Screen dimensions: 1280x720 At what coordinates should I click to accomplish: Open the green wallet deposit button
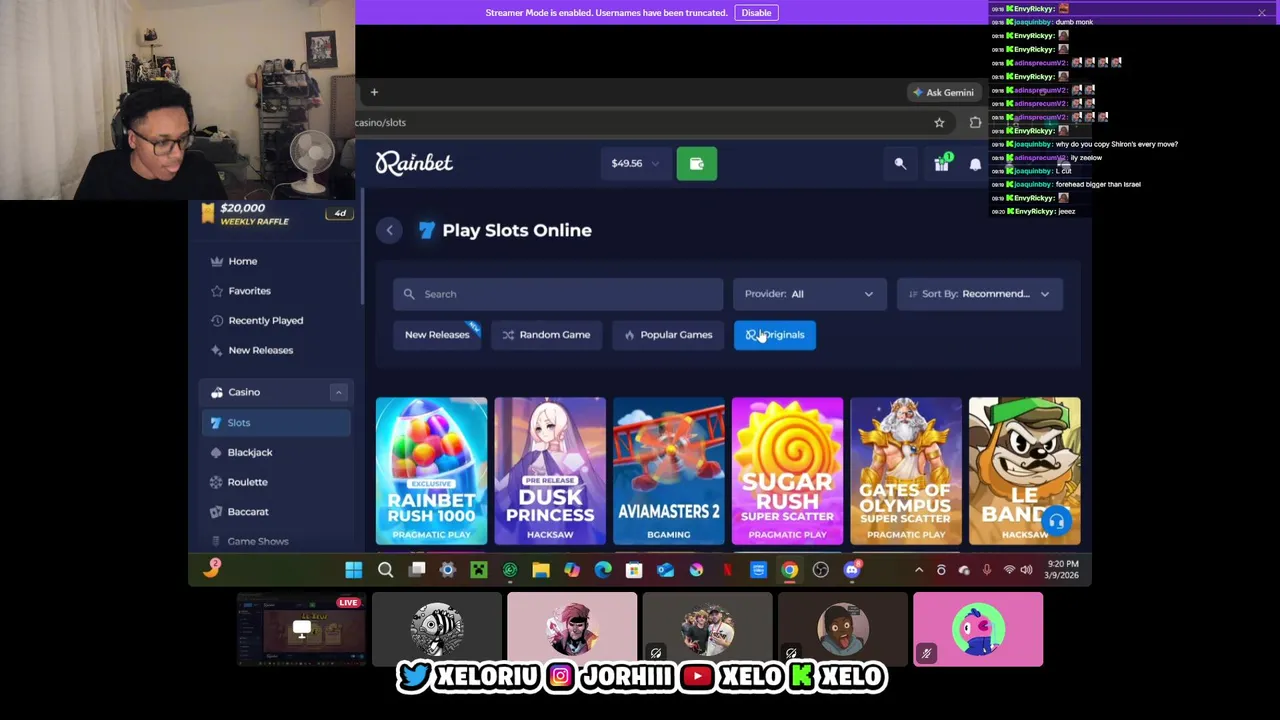696,164
